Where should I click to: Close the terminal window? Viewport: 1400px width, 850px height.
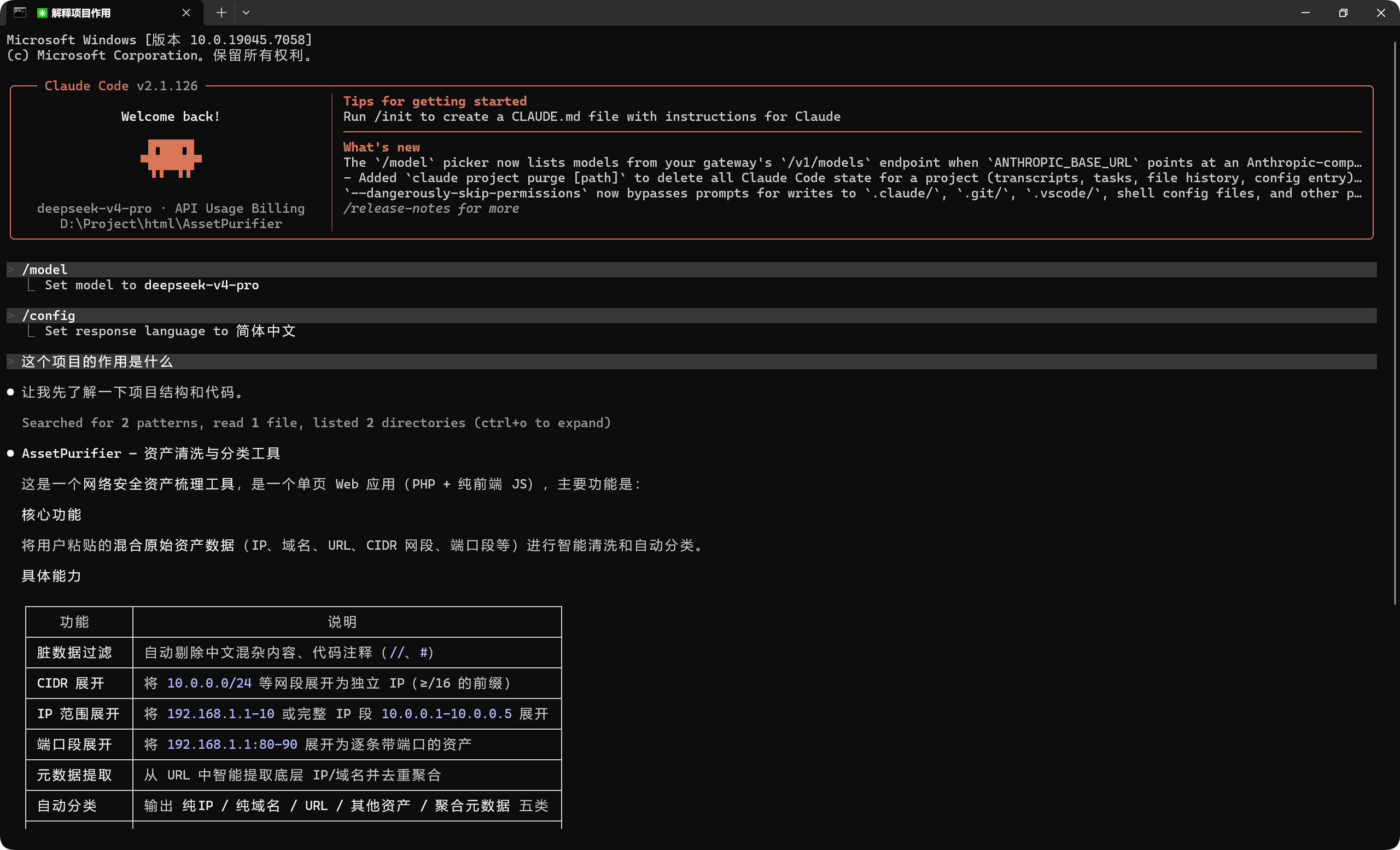pos(1381,13)
